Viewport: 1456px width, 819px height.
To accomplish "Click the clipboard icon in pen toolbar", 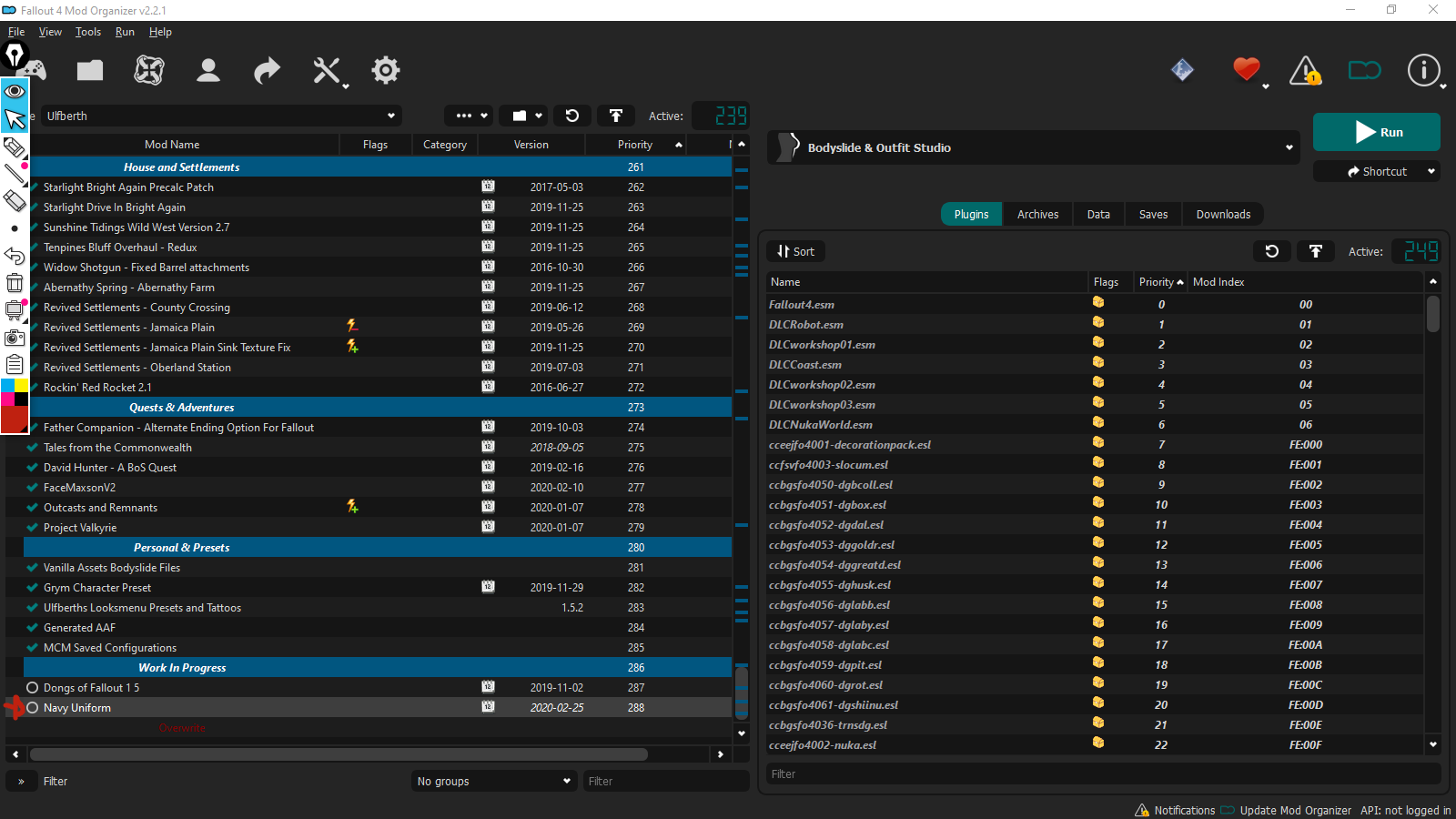I will pos(15,365).
